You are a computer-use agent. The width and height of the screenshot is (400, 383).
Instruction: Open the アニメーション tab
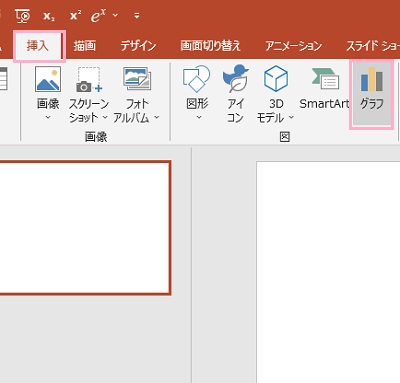point(294,46)
